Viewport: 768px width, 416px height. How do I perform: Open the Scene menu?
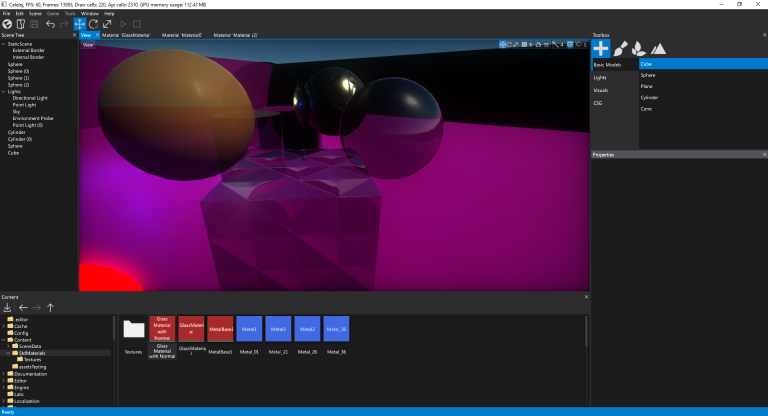point(35,14)
